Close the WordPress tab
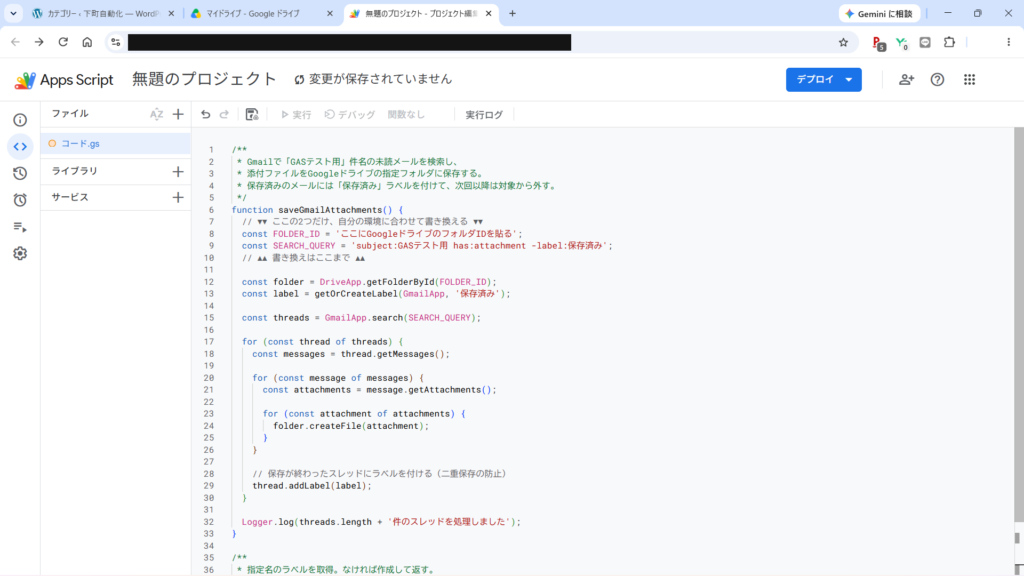1024x576 pixels. 172,13
